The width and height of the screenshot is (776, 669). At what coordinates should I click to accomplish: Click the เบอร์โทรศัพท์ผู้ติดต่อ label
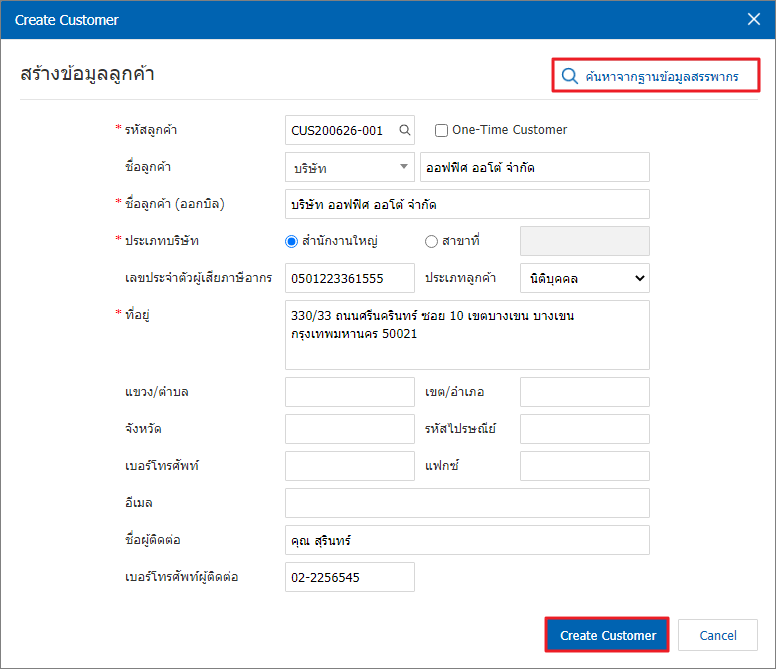182,577
